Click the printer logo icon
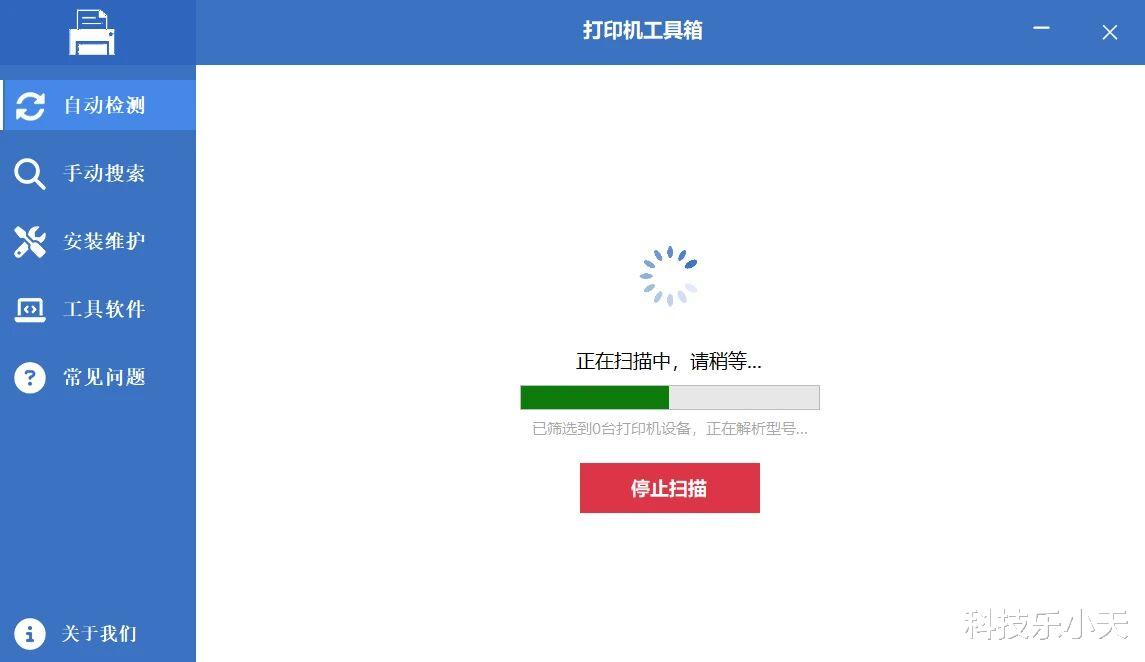Image resolution: width=1145 pixels, height=662 pixels. (92, 33)
